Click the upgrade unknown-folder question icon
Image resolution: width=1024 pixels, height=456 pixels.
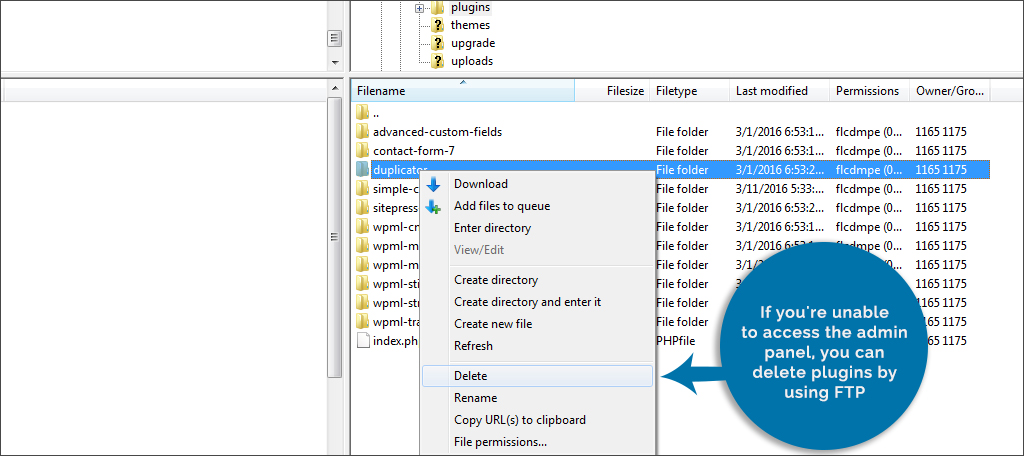point(438,44)
